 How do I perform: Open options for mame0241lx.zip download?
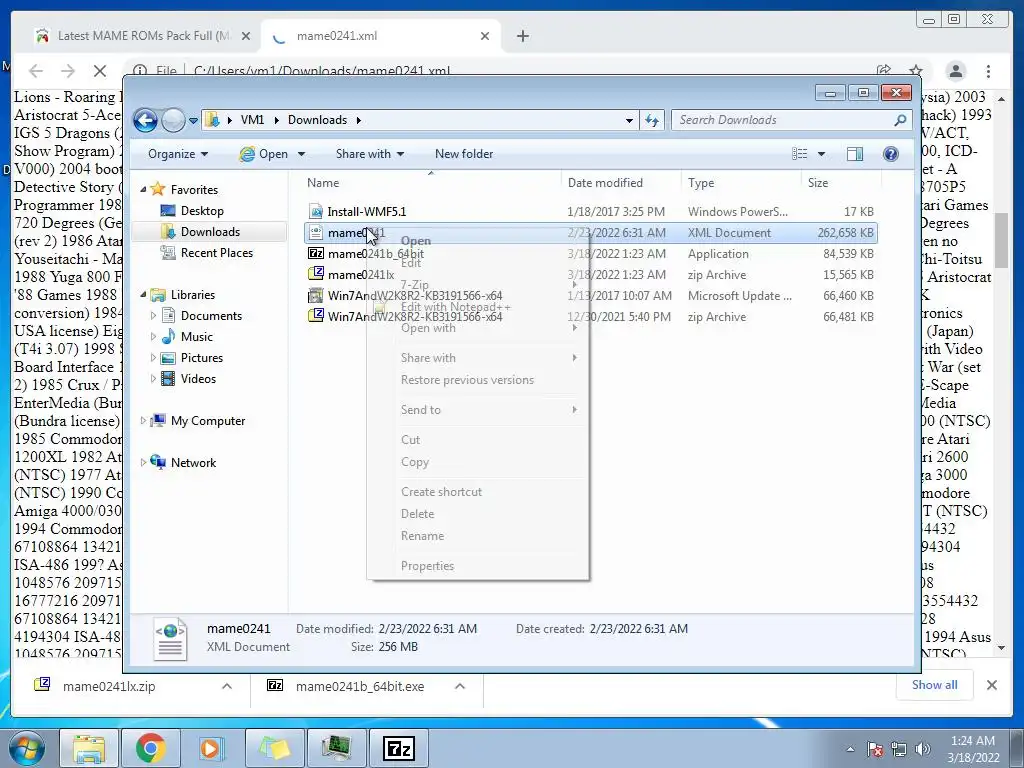coord(227,686)
